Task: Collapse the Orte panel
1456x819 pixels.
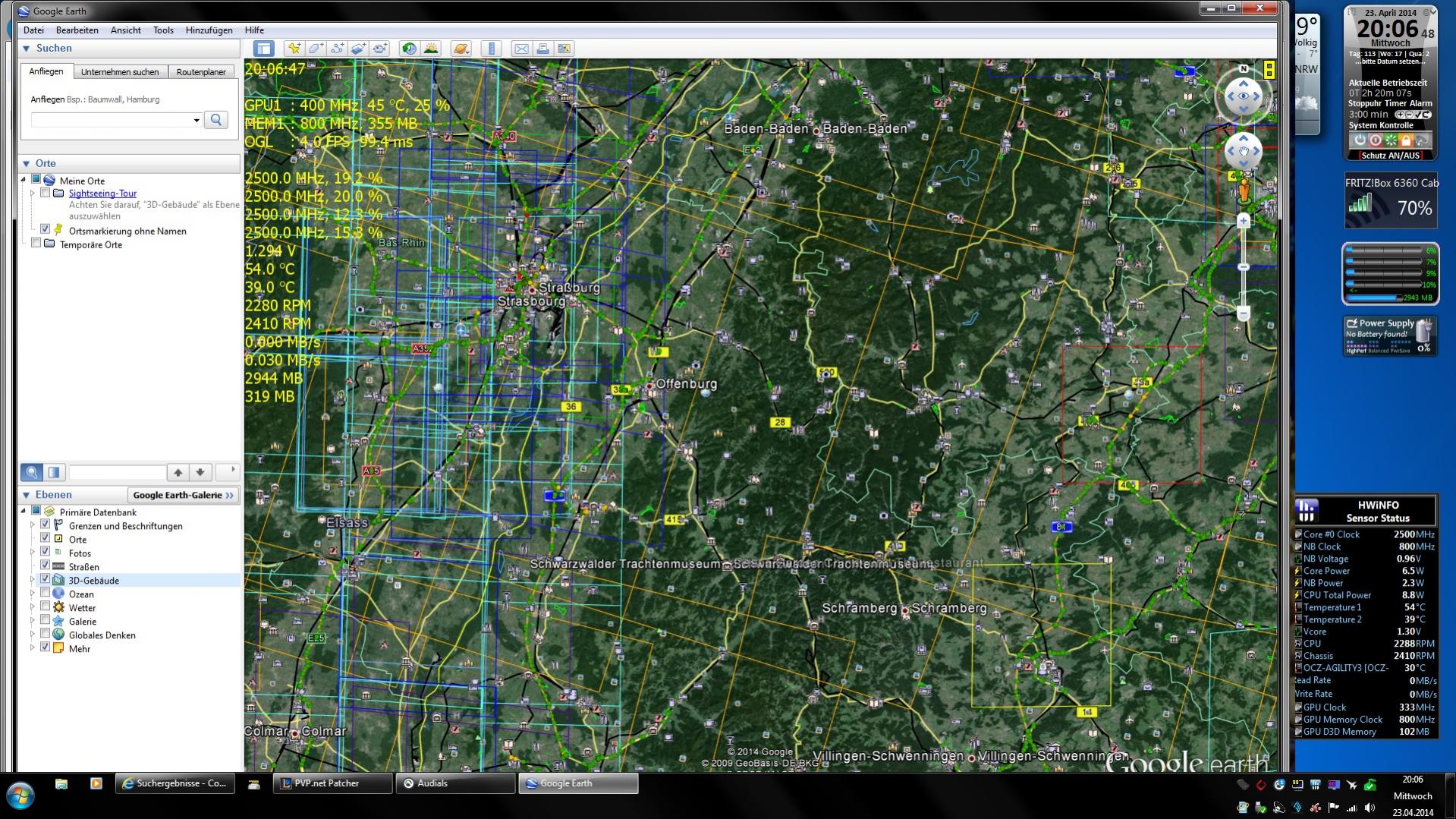Action: click(x=27, y=163)
